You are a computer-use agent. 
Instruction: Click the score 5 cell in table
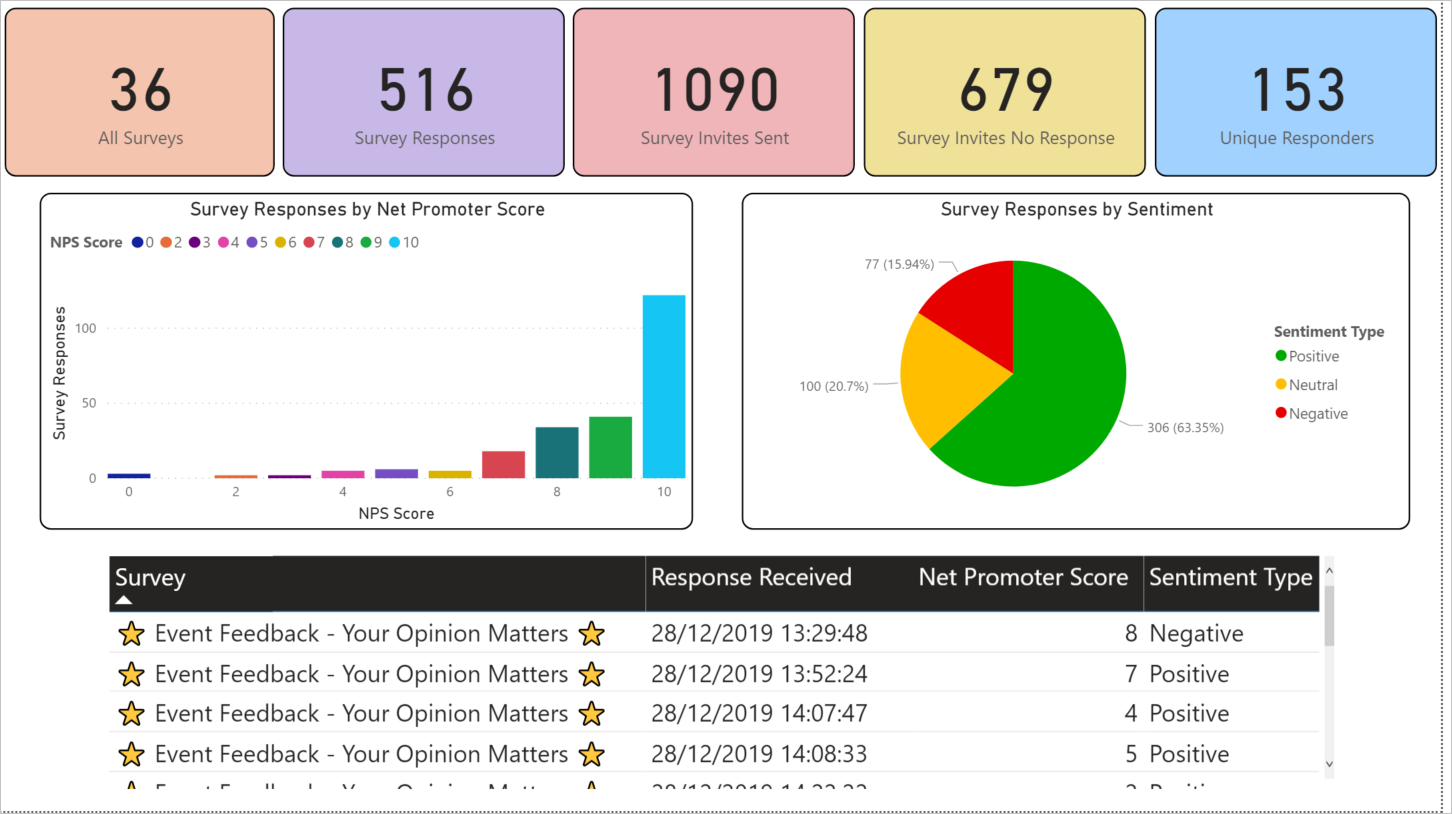[x=1131, y=753]
